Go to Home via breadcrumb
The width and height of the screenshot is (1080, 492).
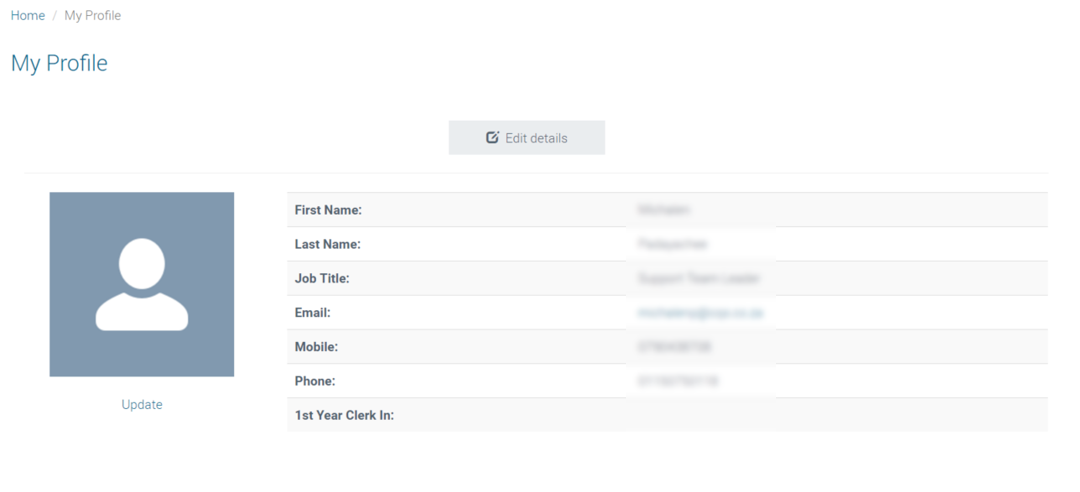click(28, 15)
